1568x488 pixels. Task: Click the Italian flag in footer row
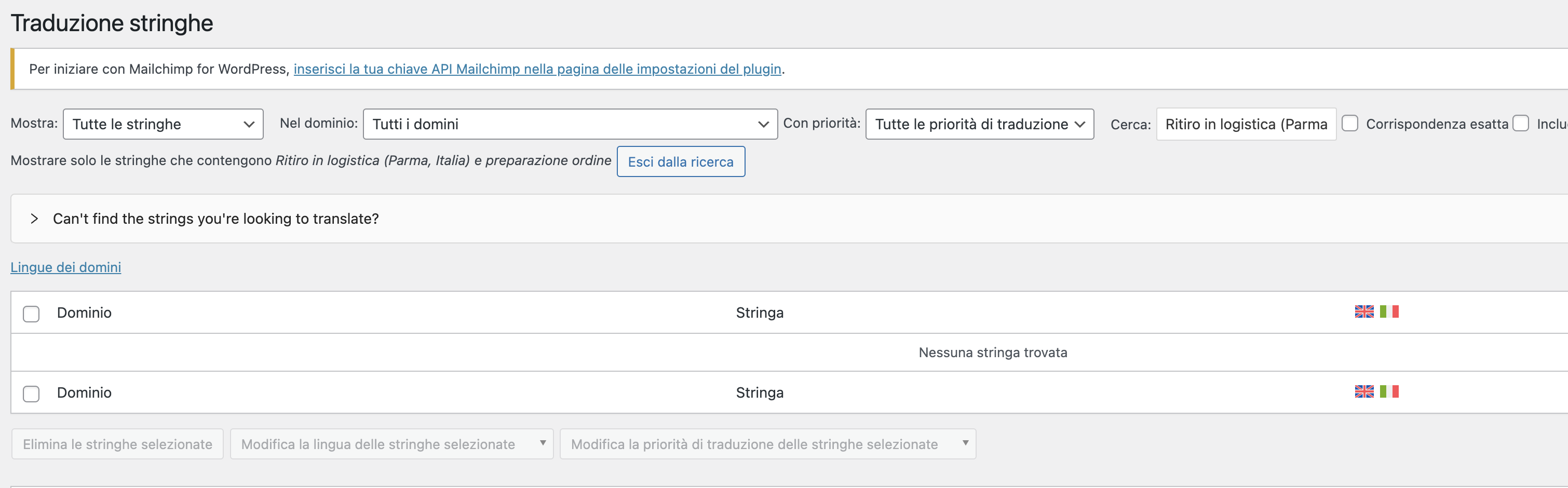1389,391
